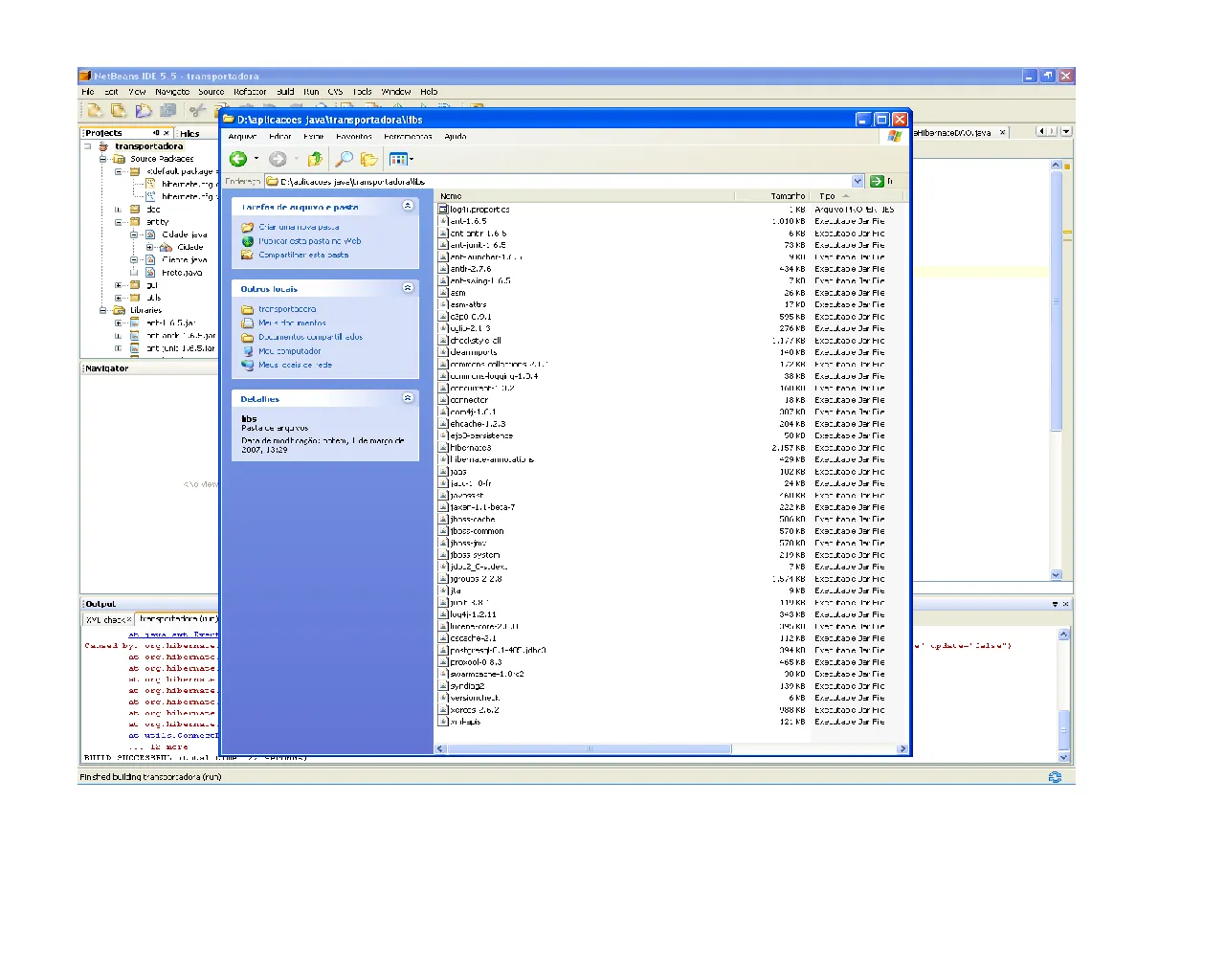The height and width of the screenshot is (980, 1225).
Task: Collapse the Outros locais panel
Action: [x=408, y=288]
